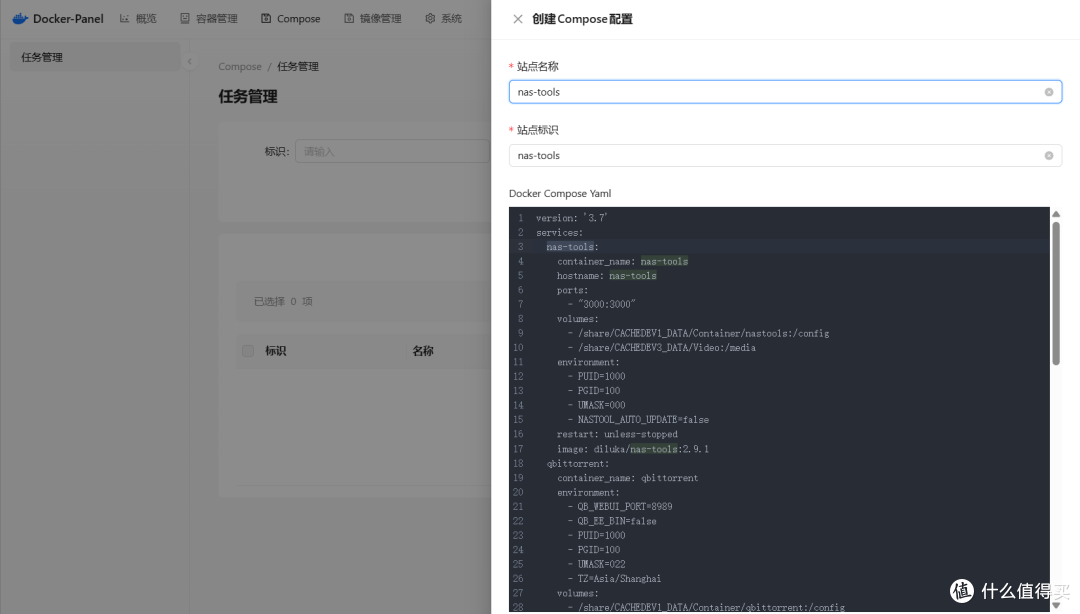1080x614 pixels.
Task: Click the scrollbar down arrow in the drawer
Action: point(1057,604)
